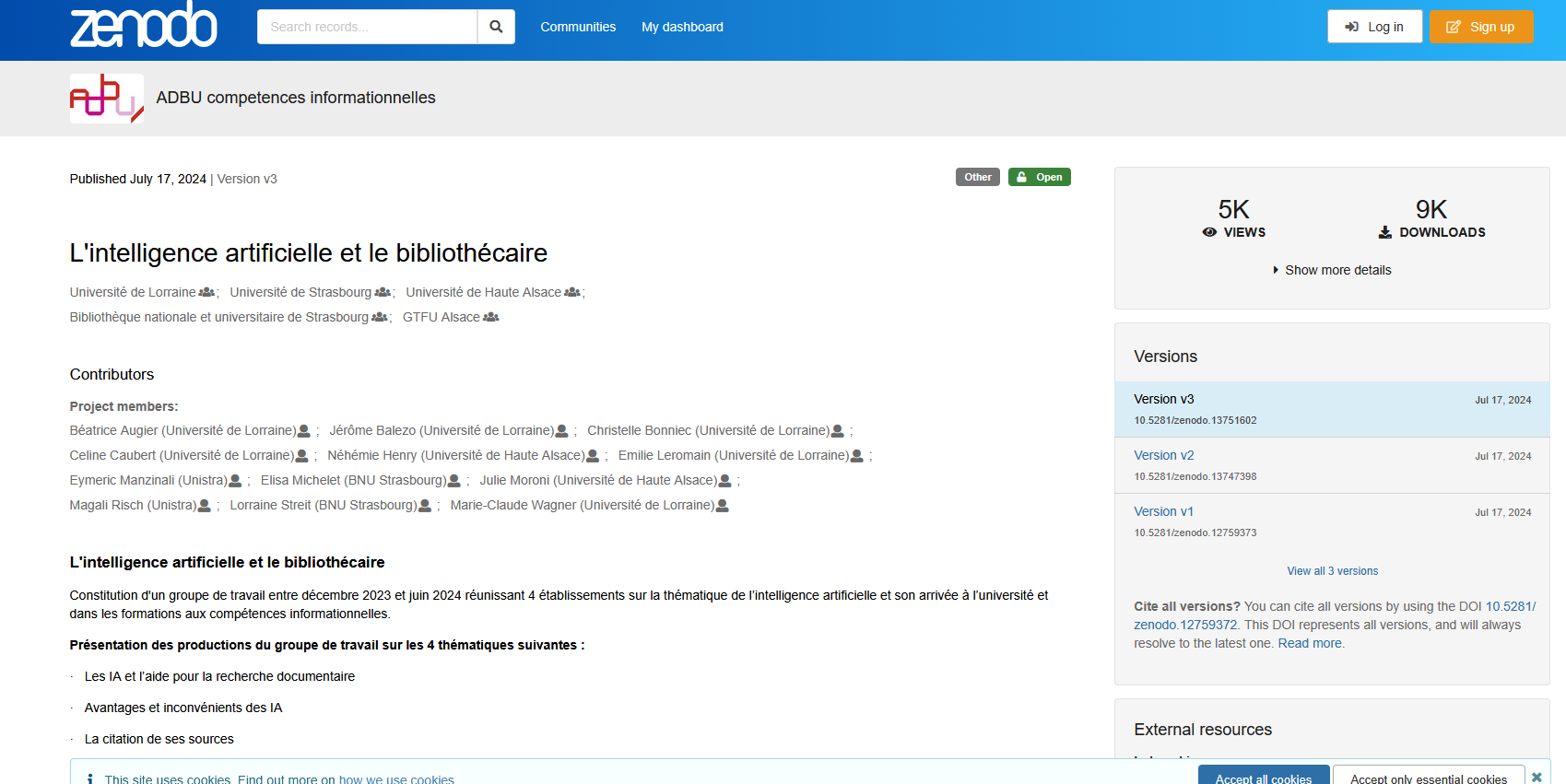Click Université de Haute Alsace creator name

[484, 292]
